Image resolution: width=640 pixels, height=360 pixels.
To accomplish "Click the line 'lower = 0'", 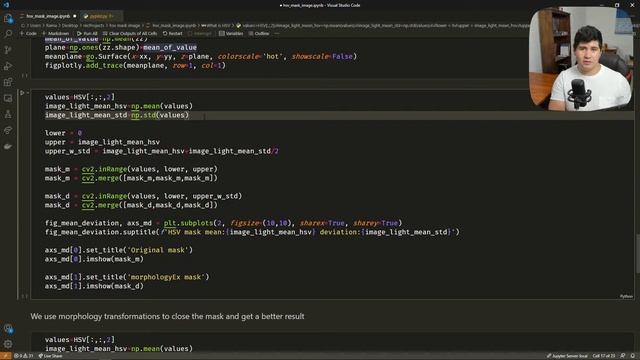I will (63, 133).
